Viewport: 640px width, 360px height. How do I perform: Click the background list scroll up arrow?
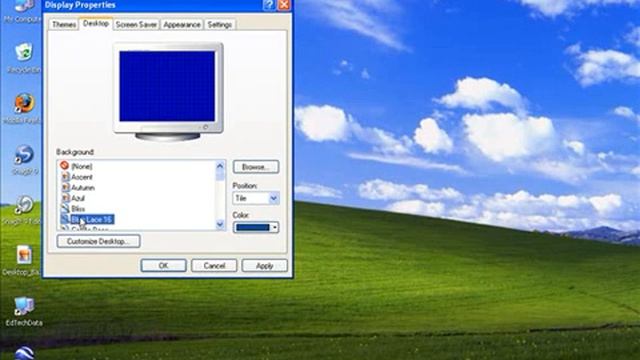(220, 166)
